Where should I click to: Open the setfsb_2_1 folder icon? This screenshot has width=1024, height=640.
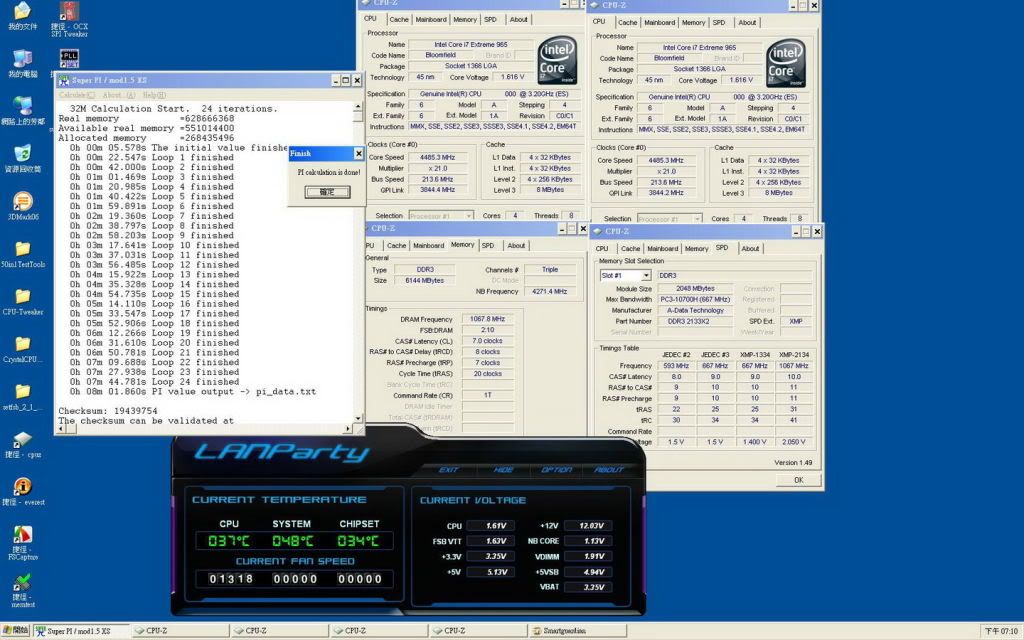click(22, 398)
